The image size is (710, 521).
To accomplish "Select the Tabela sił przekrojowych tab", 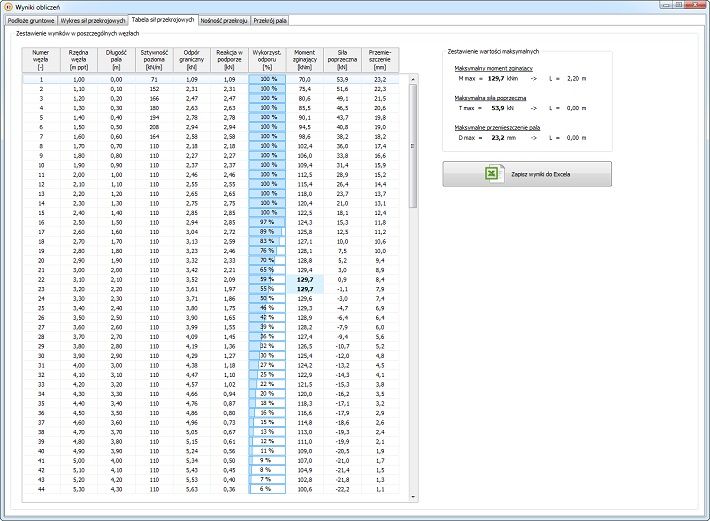I will coord(163,20).
